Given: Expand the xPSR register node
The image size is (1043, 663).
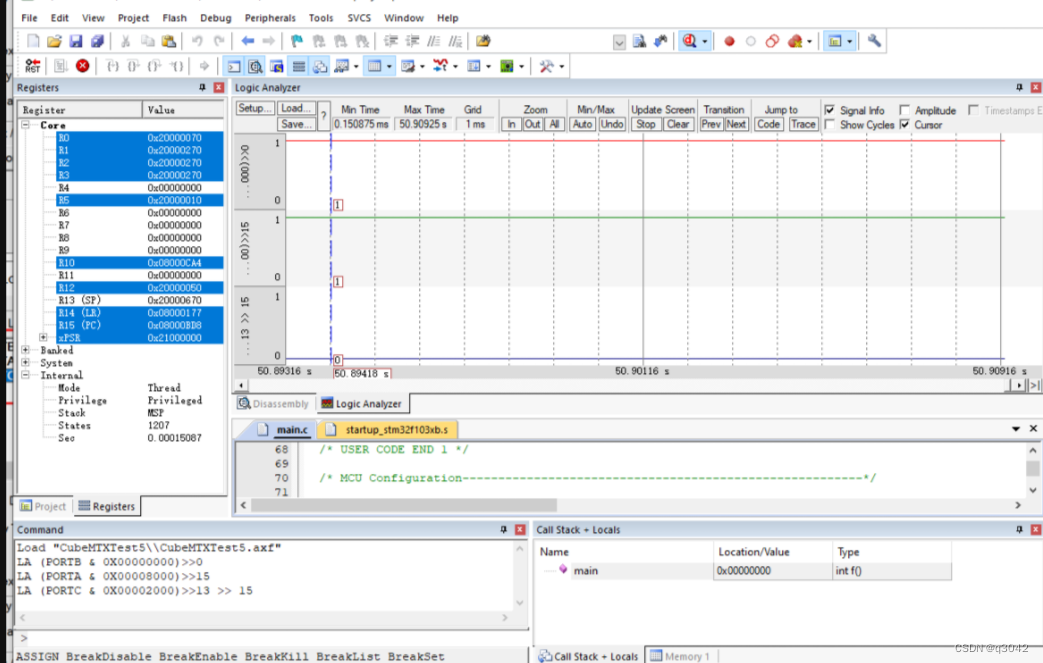Looking at the screenshot, I should click(x=43, y=338).
